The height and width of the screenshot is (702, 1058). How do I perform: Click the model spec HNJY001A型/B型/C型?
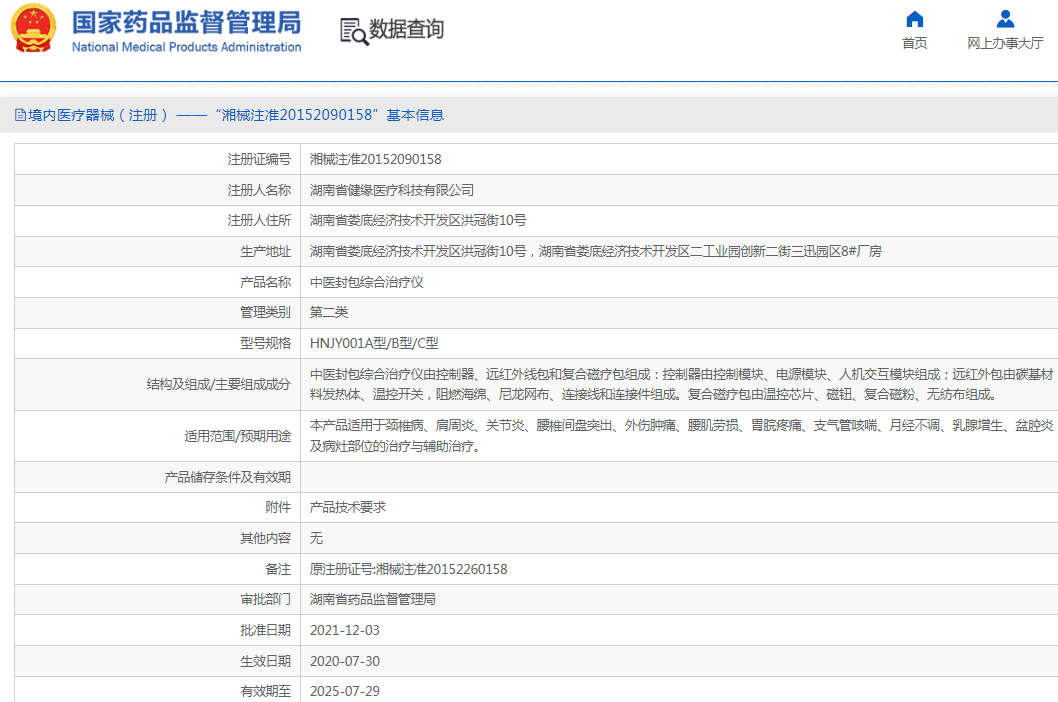coord(373,343)
